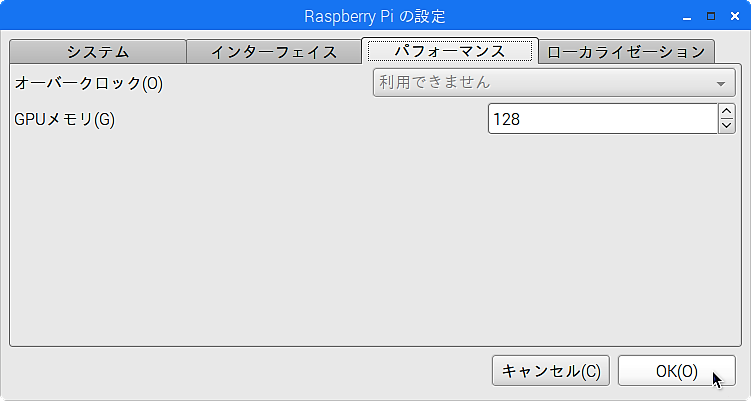751x401 pixels.
Task: Switch to the システム tab
Action: point(98,51)
